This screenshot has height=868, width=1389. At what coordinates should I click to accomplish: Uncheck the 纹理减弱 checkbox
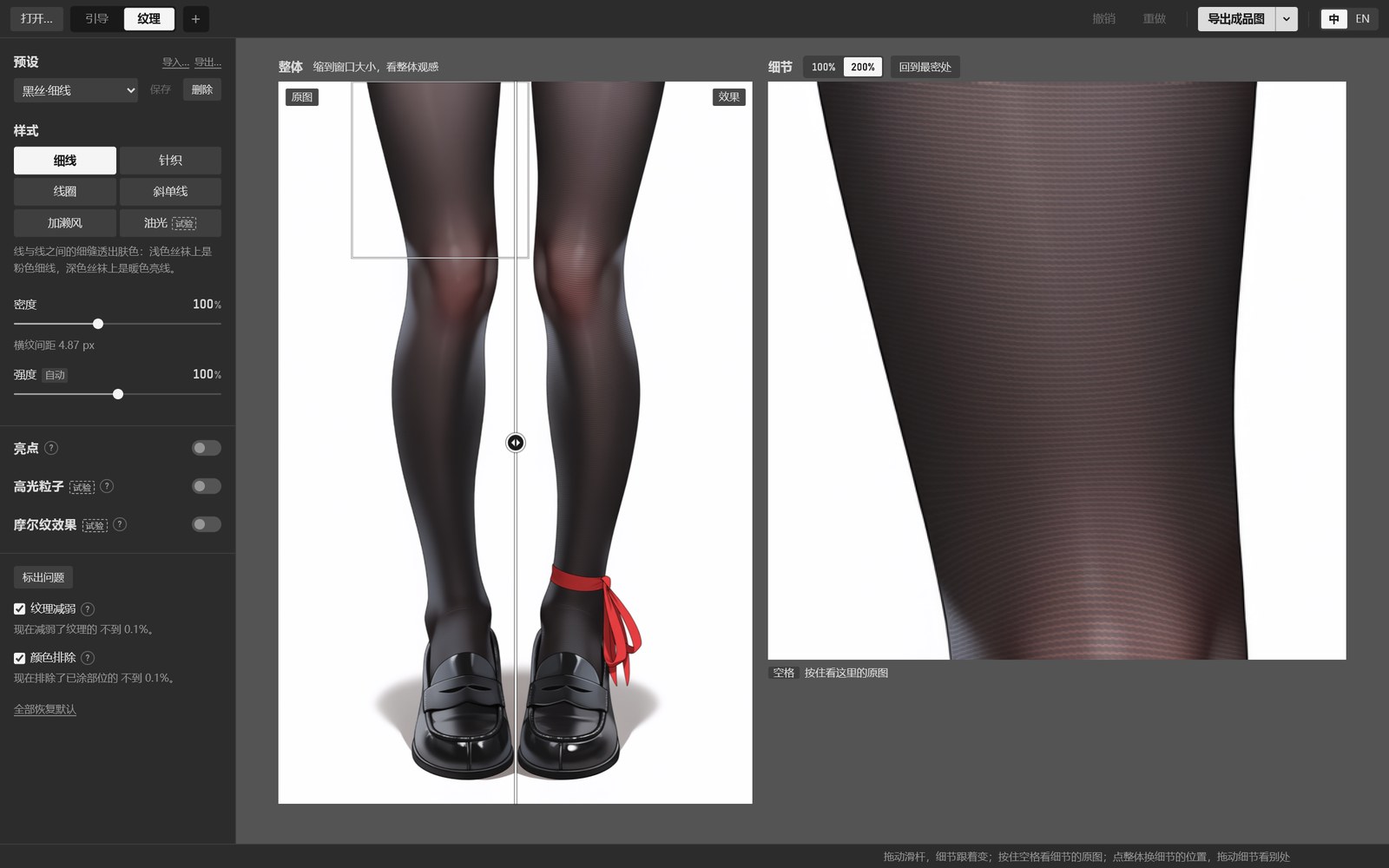tap(19, 609)
